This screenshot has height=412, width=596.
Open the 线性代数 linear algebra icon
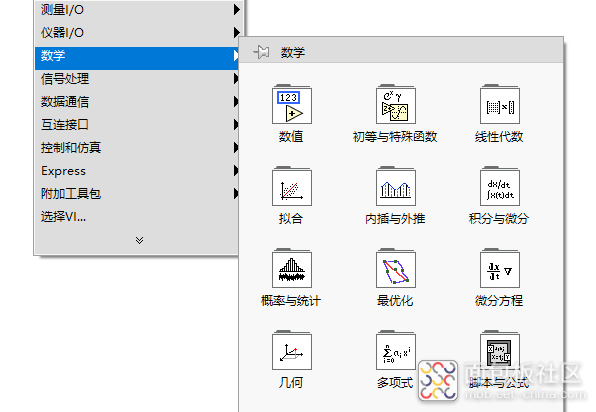[x=500, y=104]
